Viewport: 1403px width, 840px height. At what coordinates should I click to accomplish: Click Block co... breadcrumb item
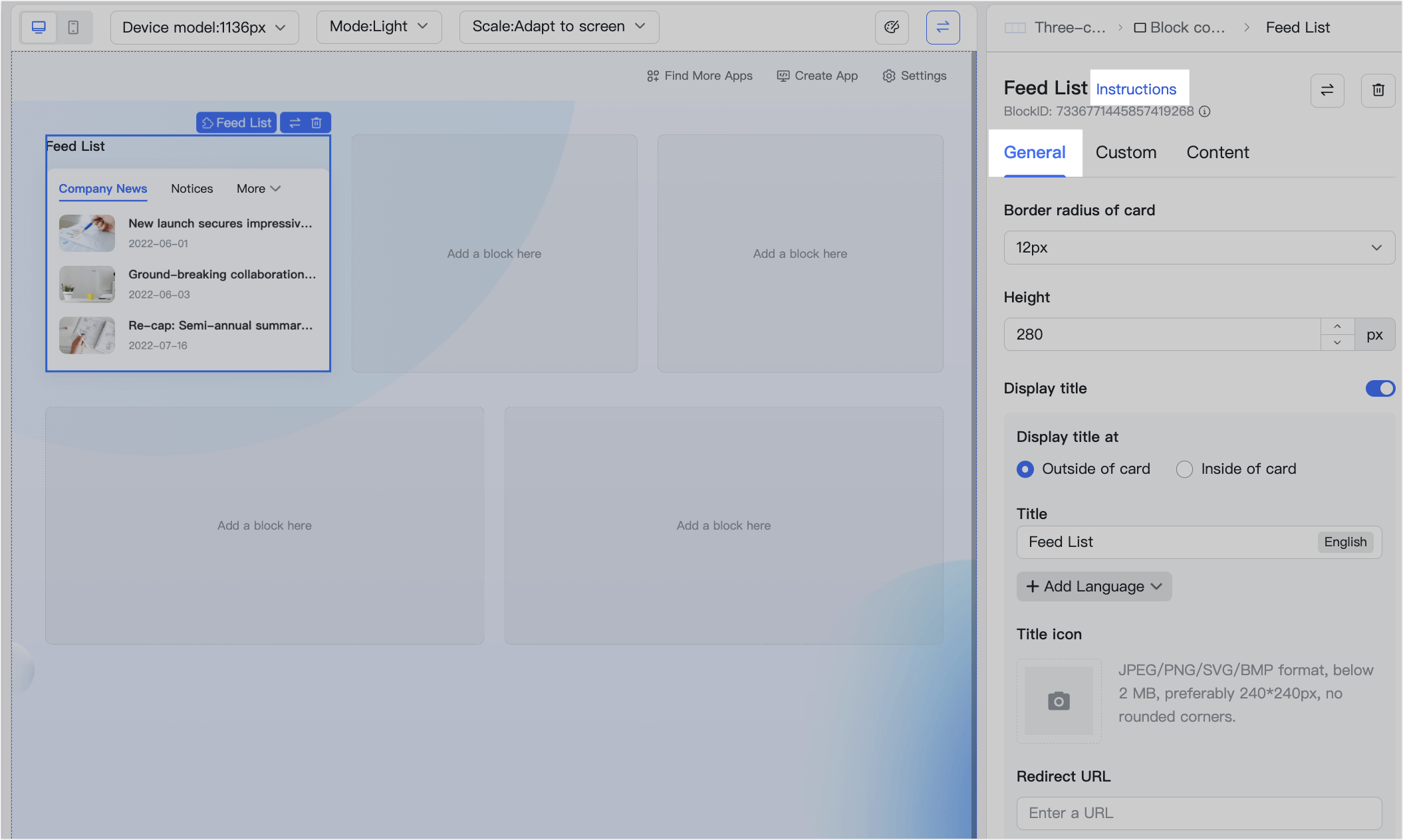1179,27
